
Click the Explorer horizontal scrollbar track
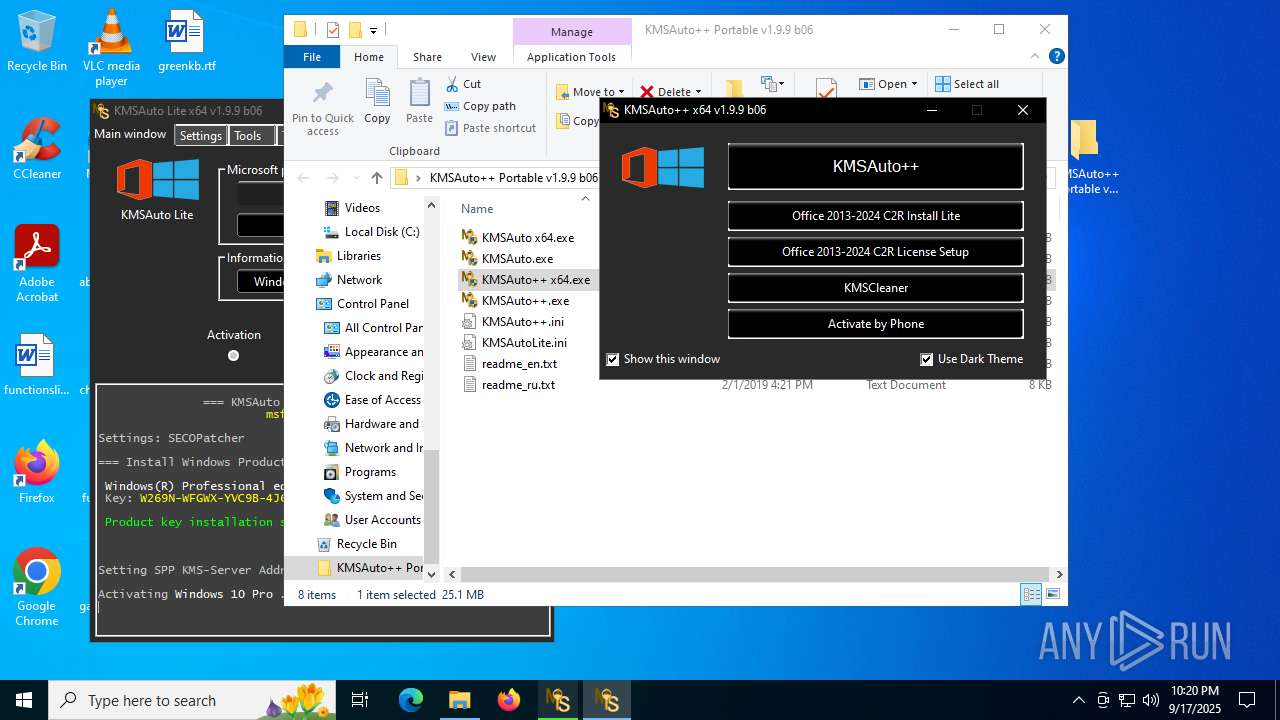coord(757,575)
